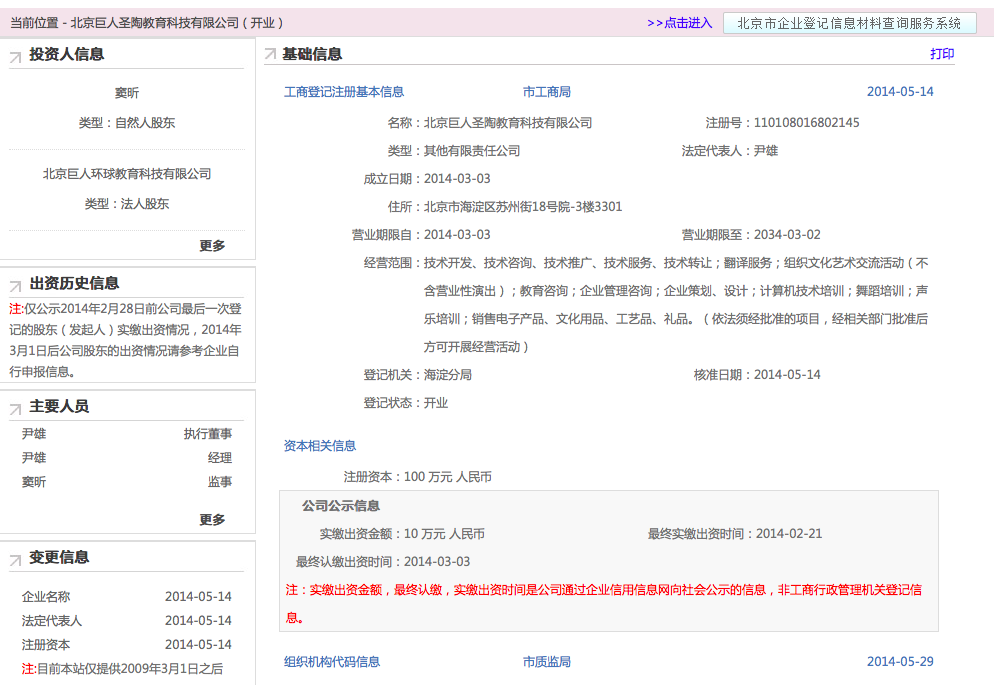Select investor 北京巨人环球教育科技有限公司
994x685 pixels.
[x=127, y=174]
